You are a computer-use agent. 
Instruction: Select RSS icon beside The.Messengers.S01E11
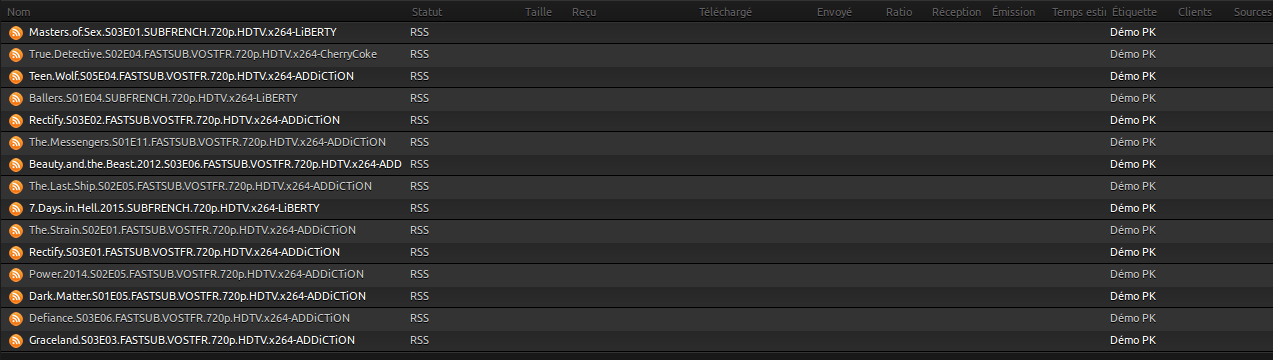point(15,142)
